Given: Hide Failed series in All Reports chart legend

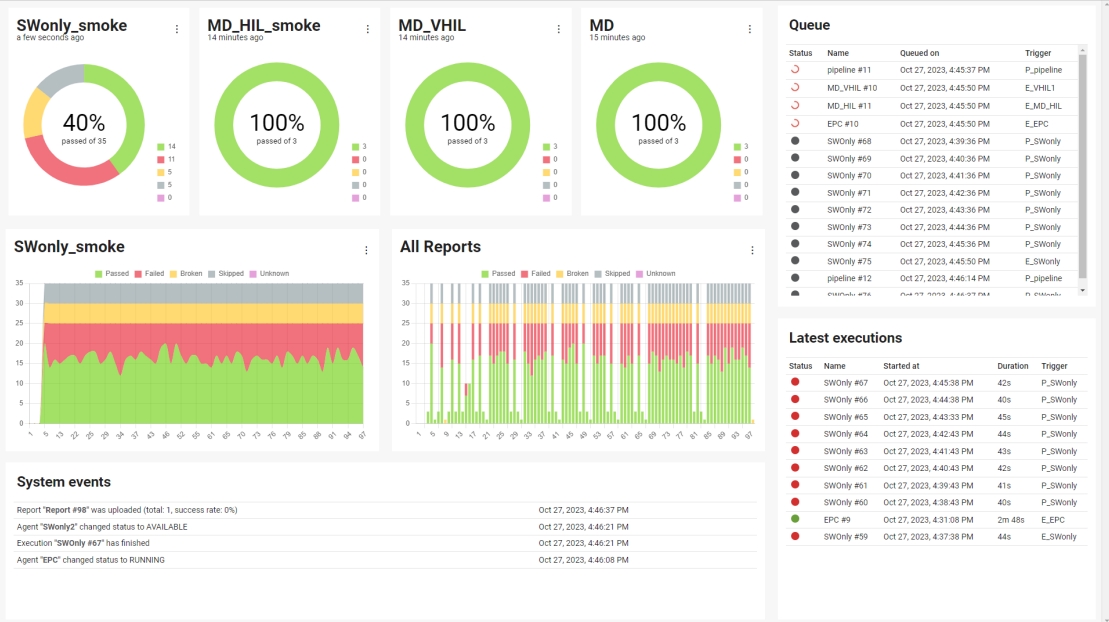Looking at the screenshot, I should (x=535, y=274).
